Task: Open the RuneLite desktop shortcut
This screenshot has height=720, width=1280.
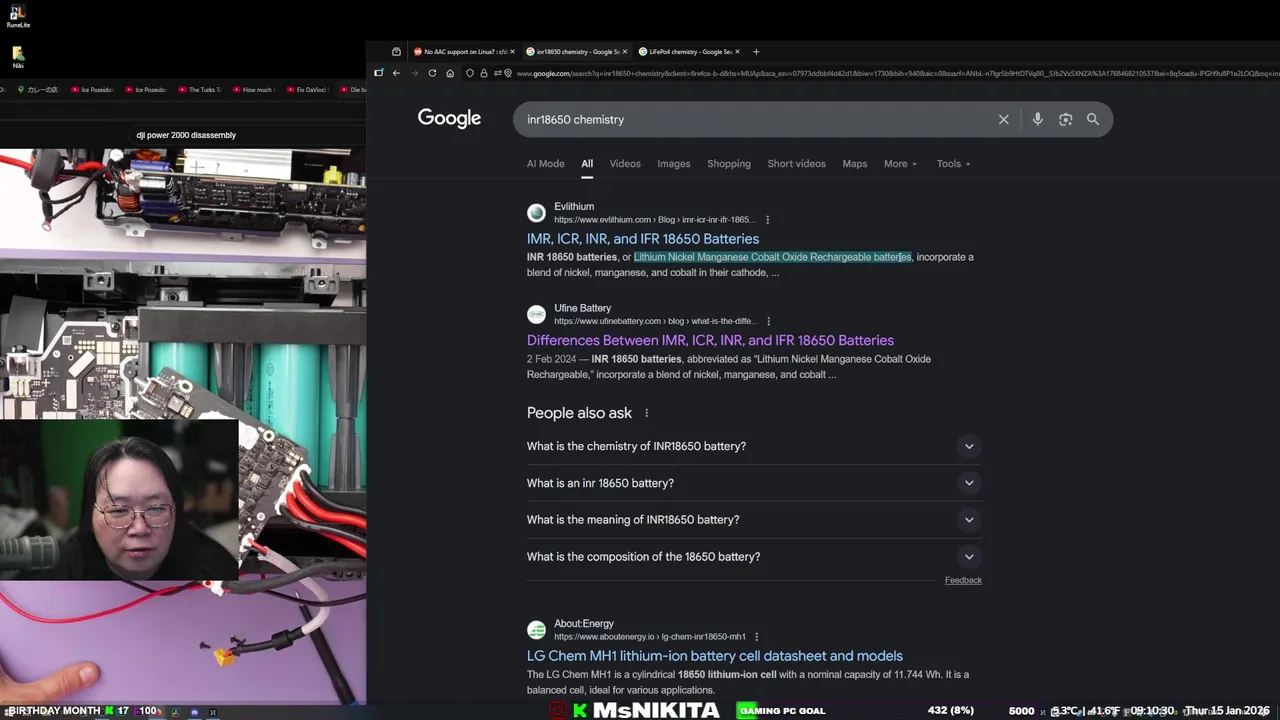Action: point(17,16)
